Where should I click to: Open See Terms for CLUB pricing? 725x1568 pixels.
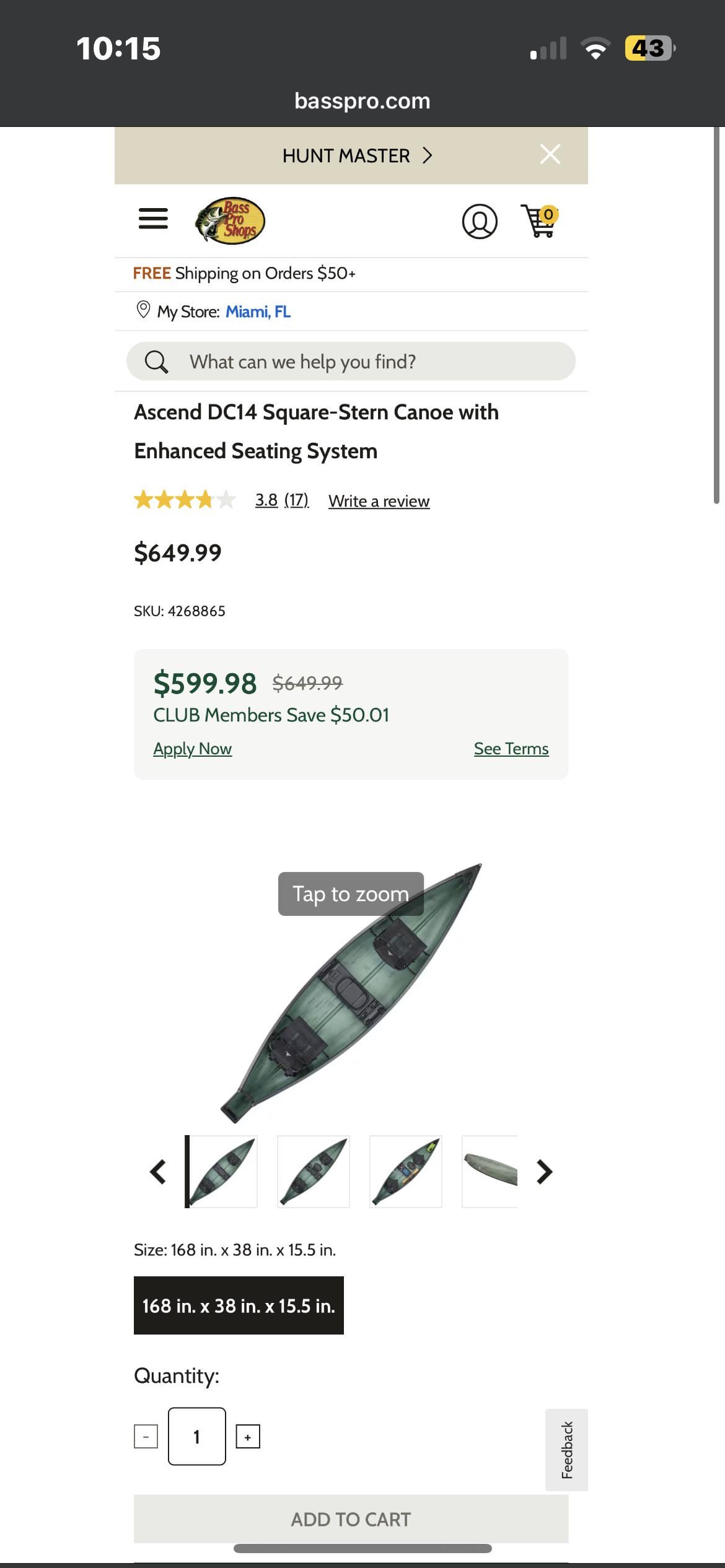pyautogui.click(x=511, y=749)
